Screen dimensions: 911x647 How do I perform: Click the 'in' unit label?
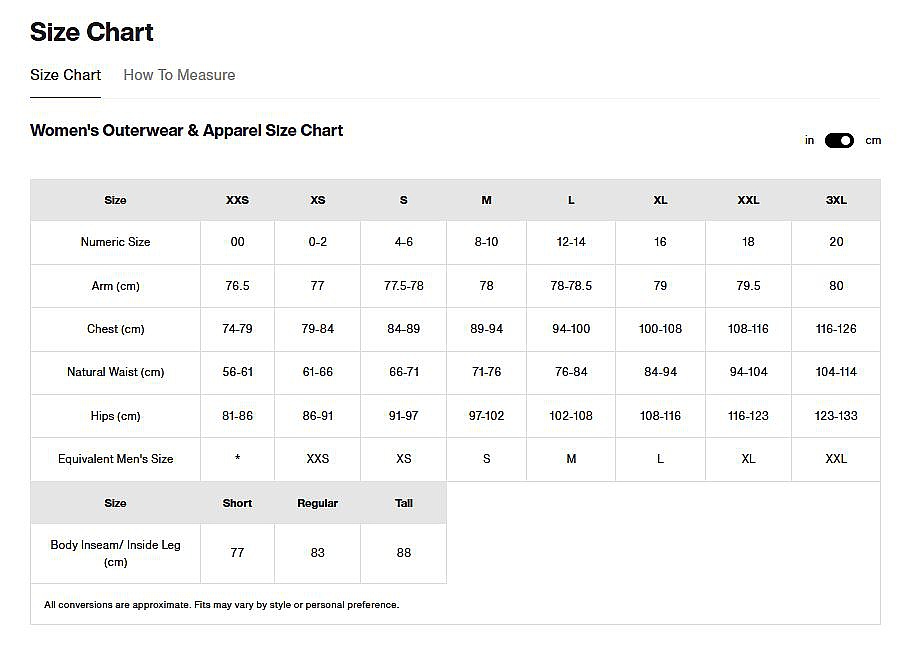point(809,140)
